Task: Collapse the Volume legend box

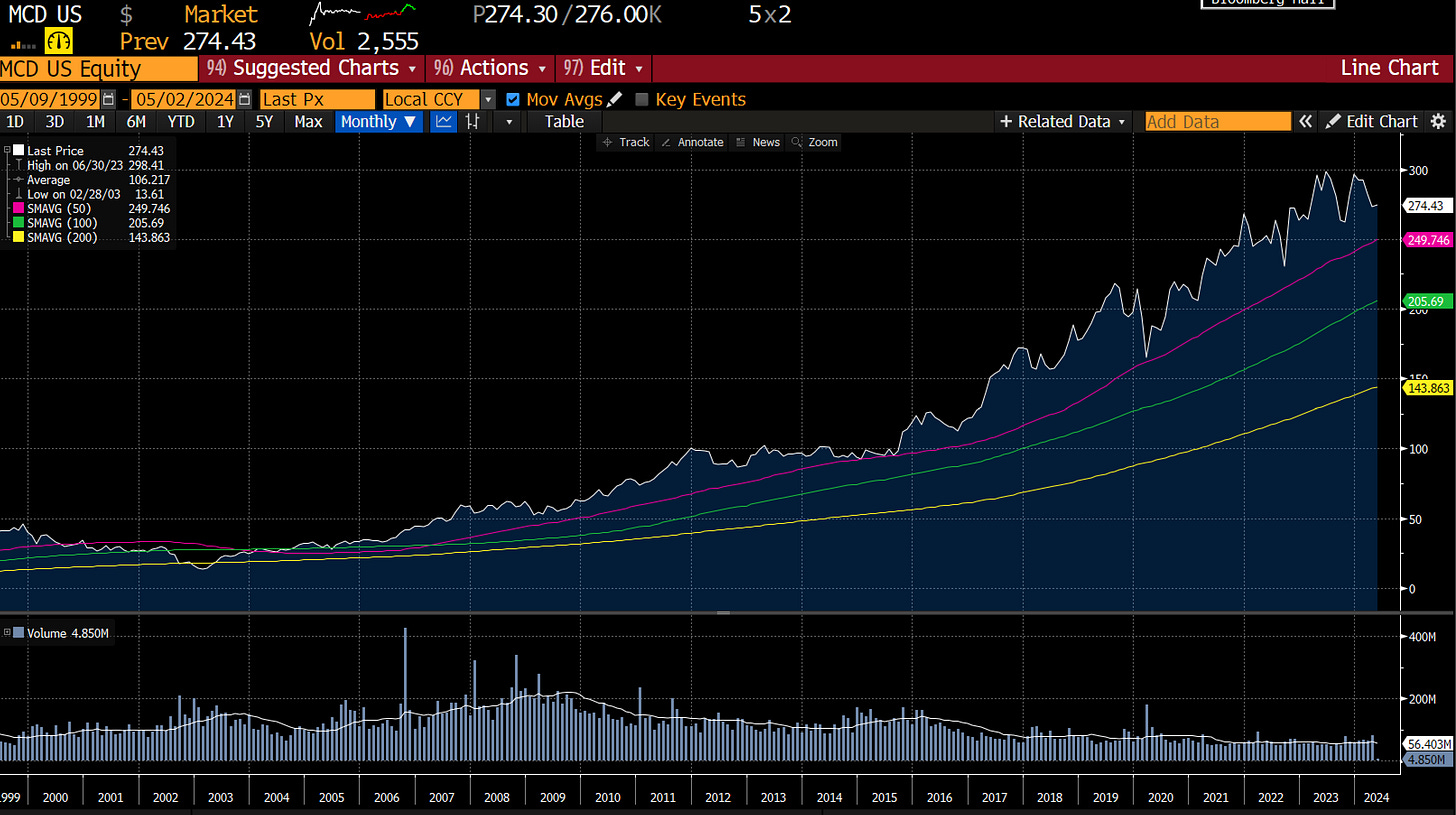Action: [8, 633]
